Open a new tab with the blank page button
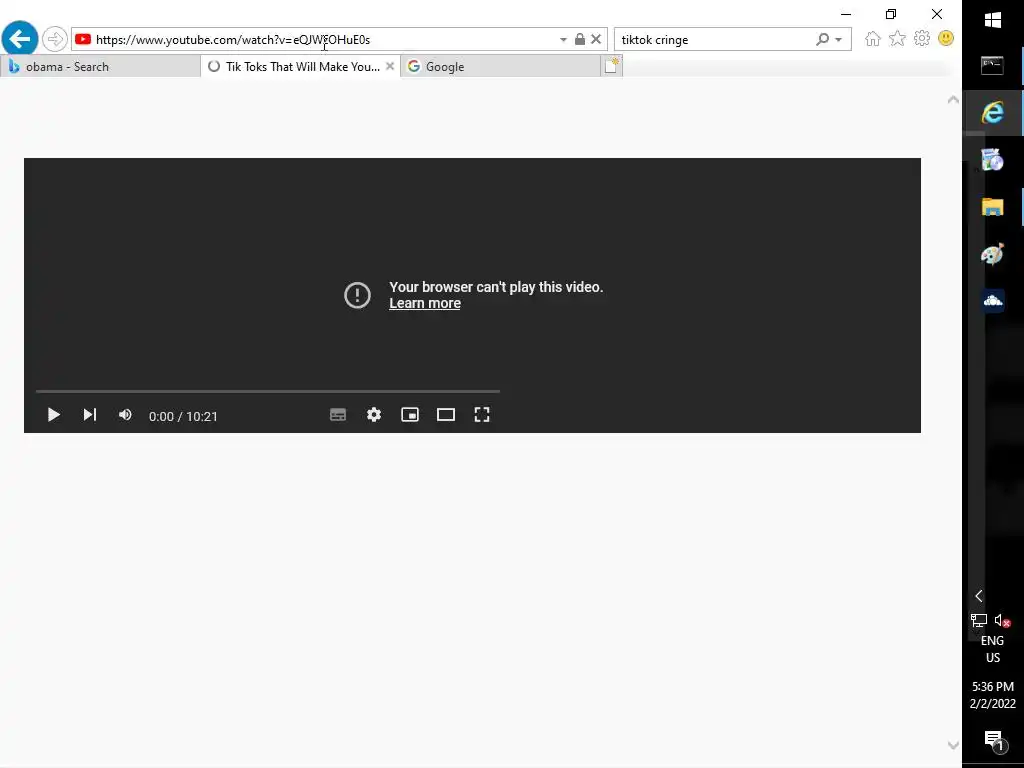This screenshot has height=768, width=1024. (611, 66)
